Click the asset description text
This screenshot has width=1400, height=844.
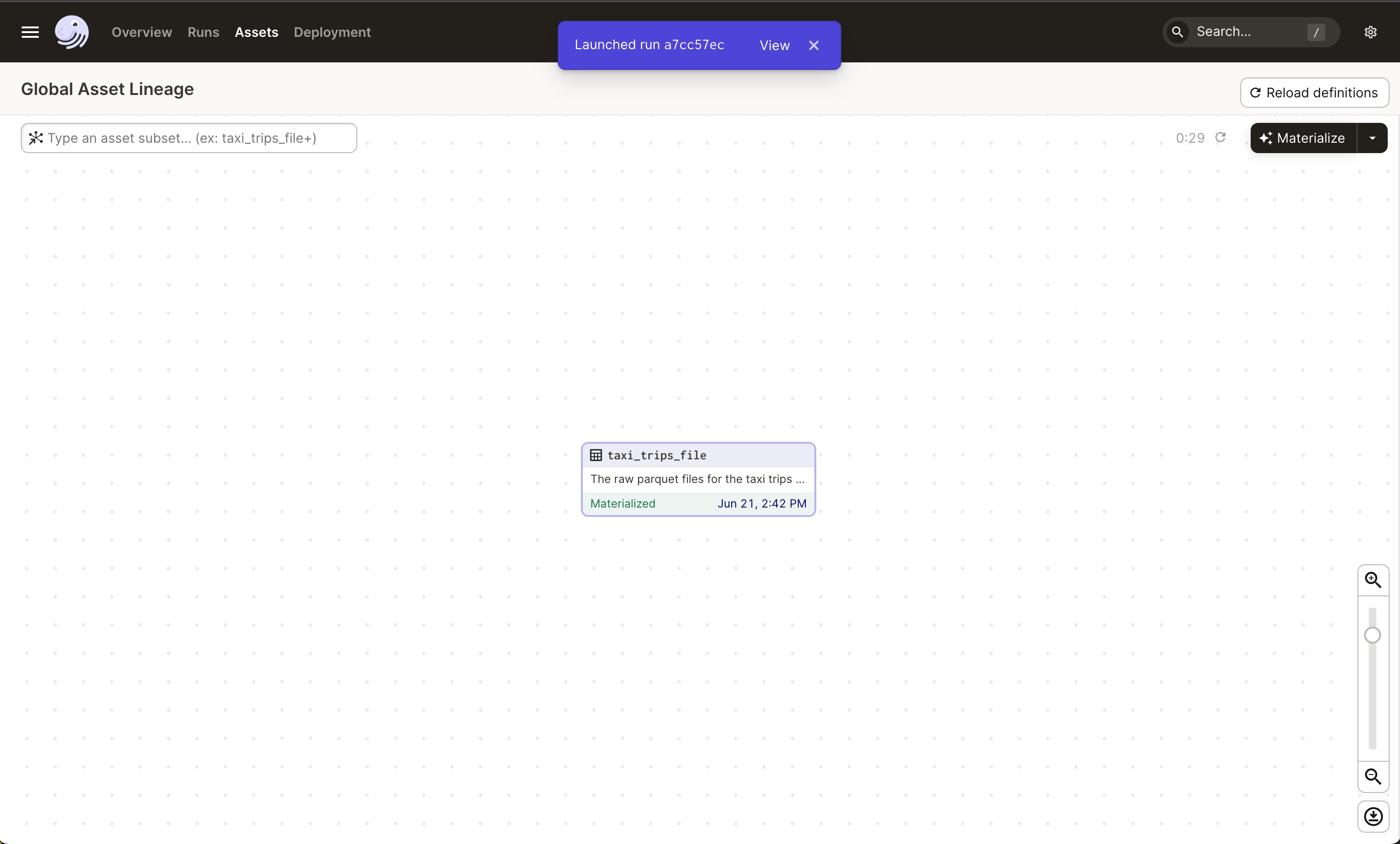[x=697, y=479]
